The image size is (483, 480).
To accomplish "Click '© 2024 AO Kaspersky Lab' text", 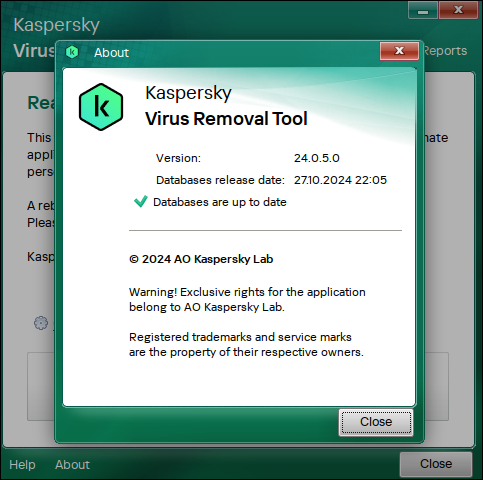I will [201, 259].
